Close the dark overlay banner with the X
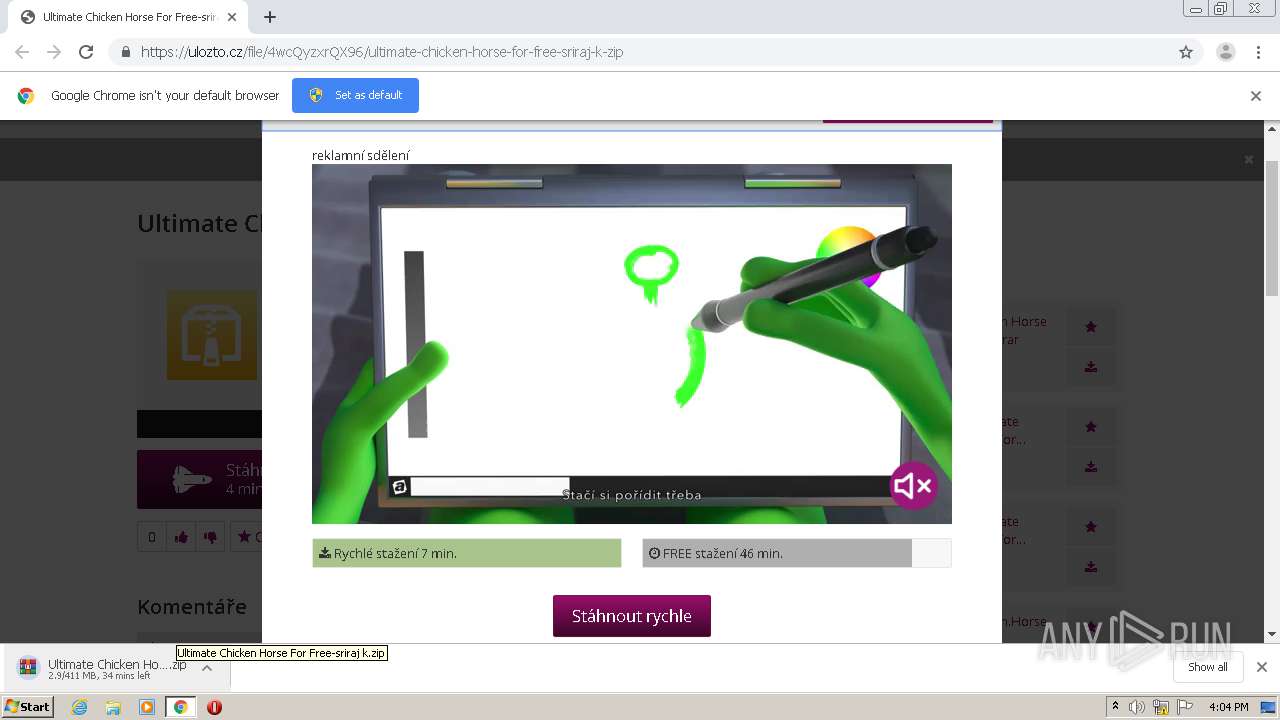This screenshot has width=1280, height=720. click(x=1248, y=160)
